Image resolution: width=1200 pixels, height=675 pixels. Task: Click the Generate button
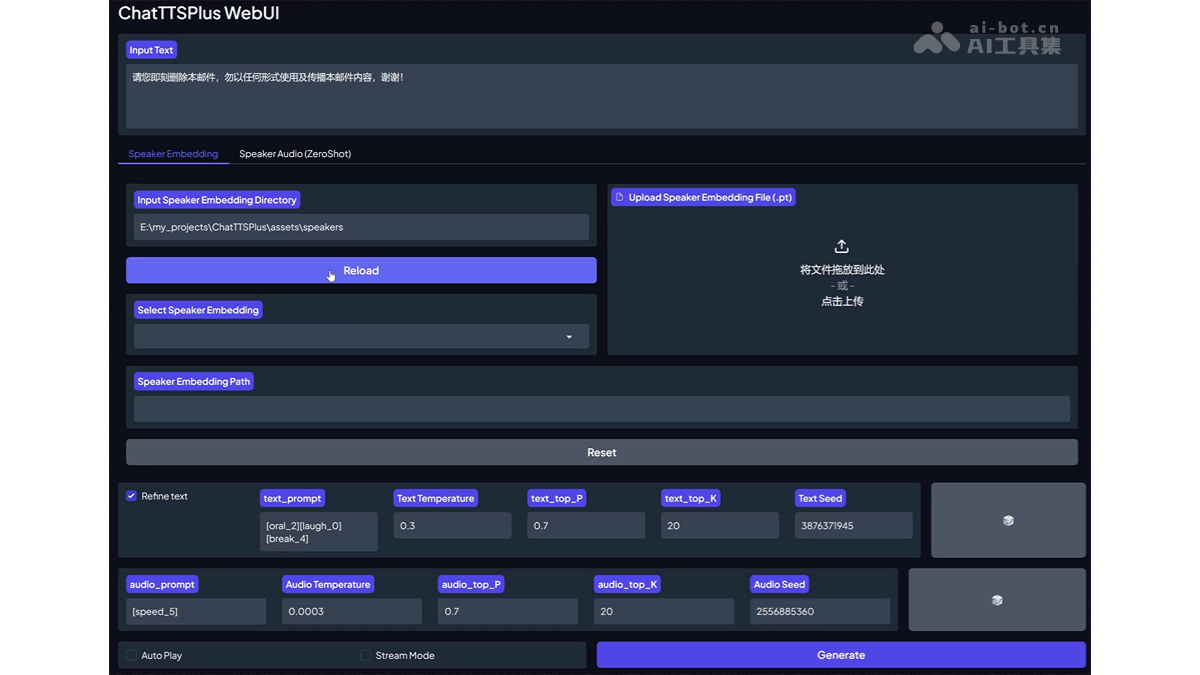pos(841,655)
